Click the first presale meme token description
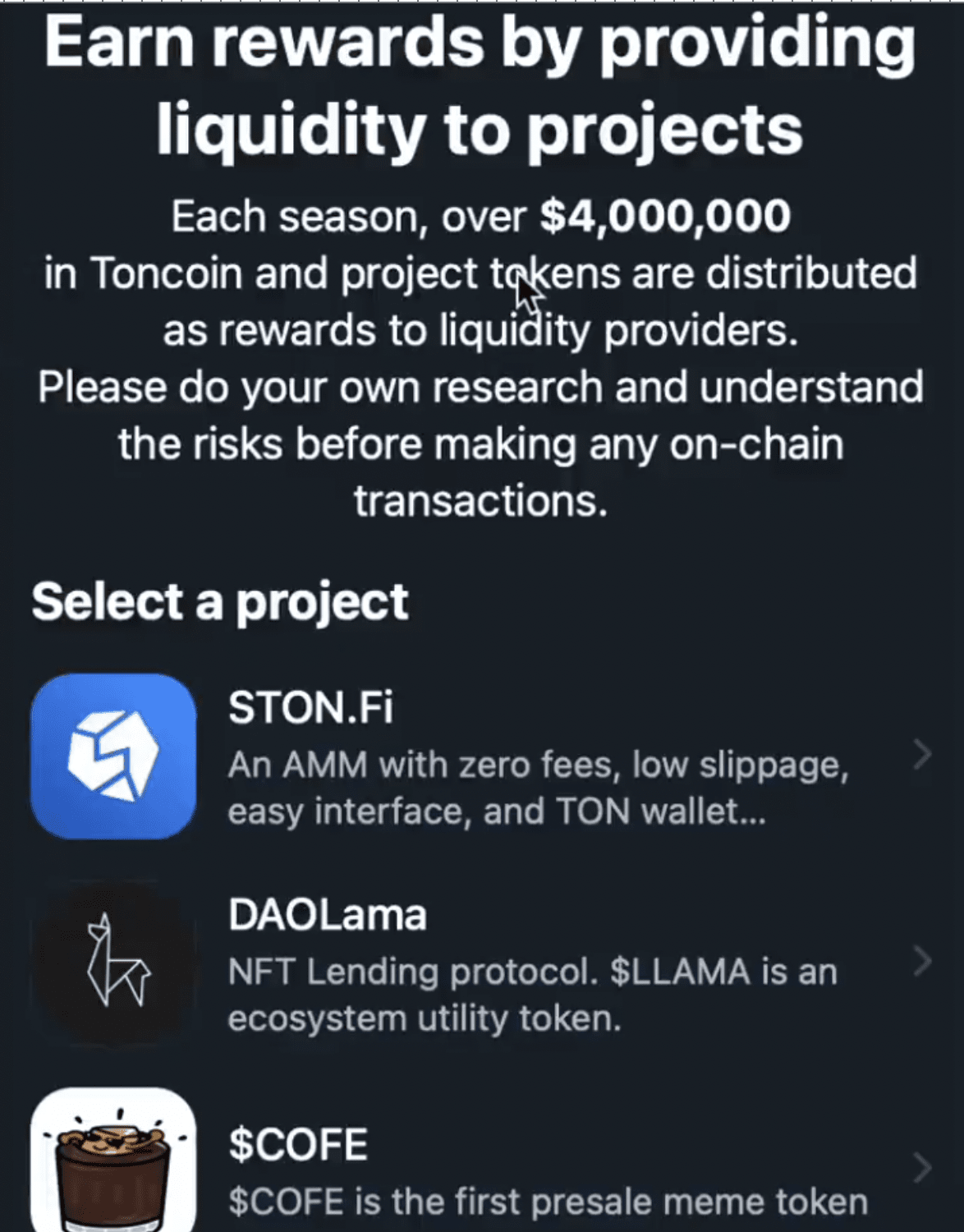The height and width of the screenshot is (1232, 964). pyautogui.click(x=548, y=1202)
